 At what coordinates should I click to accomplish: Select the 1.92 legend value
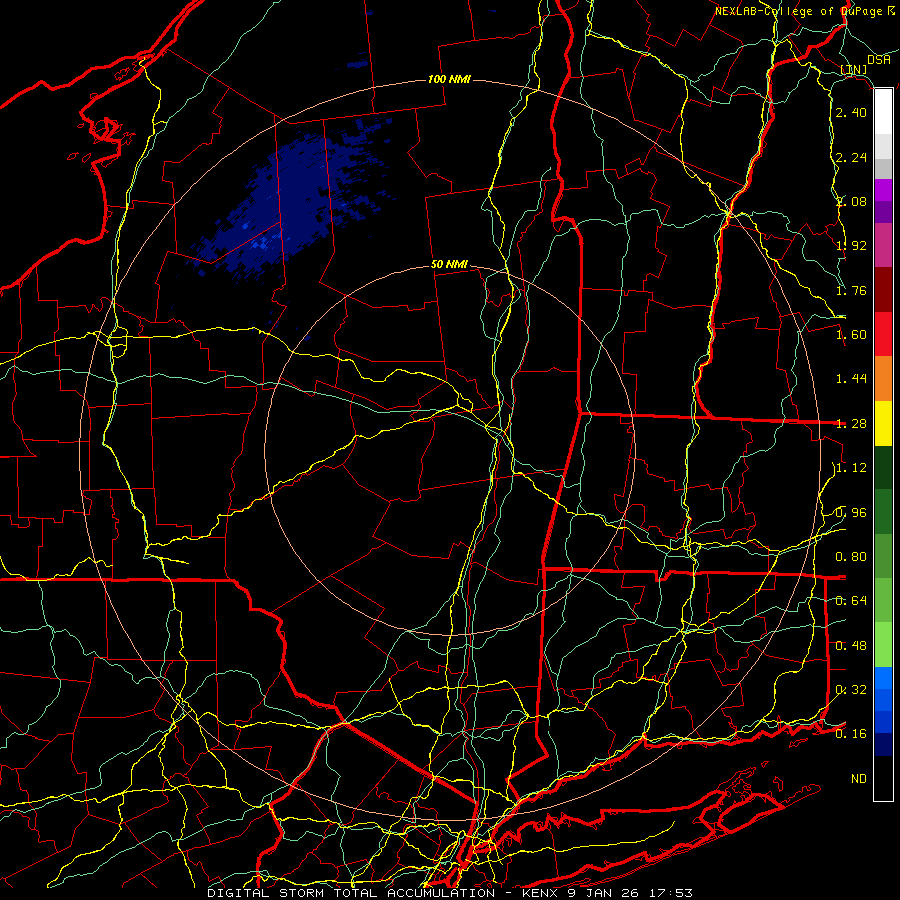[851, 246]
